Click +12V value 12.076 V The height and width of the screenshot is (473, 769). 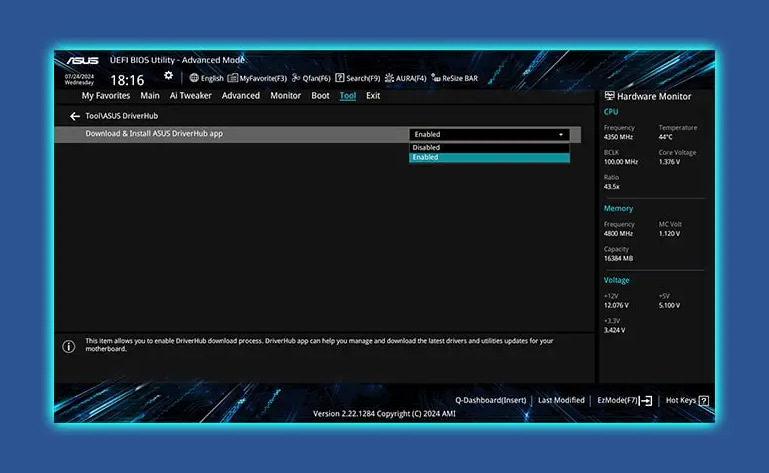pyautogui.click(x=616, y=305)
